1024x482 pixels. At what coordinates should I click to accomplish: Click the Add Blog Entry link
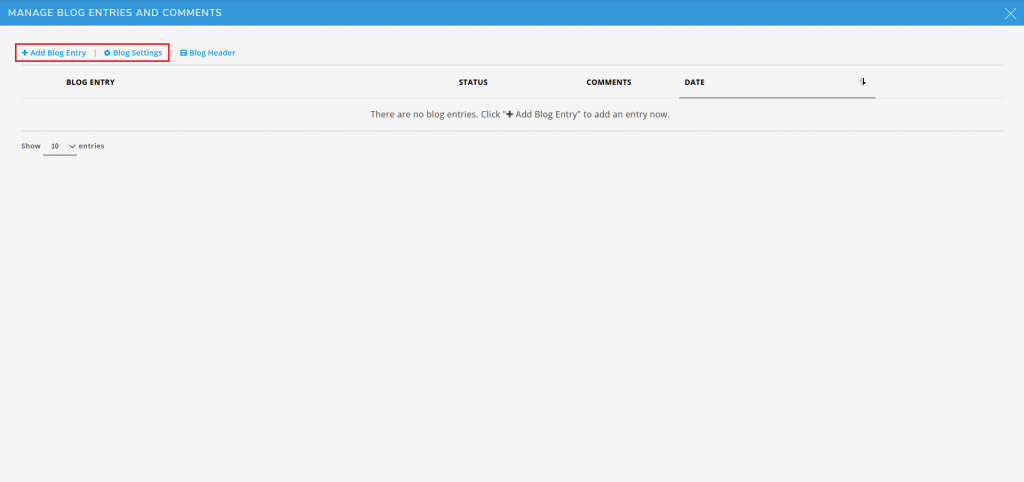pyautogui.click(x=54, y=53)
